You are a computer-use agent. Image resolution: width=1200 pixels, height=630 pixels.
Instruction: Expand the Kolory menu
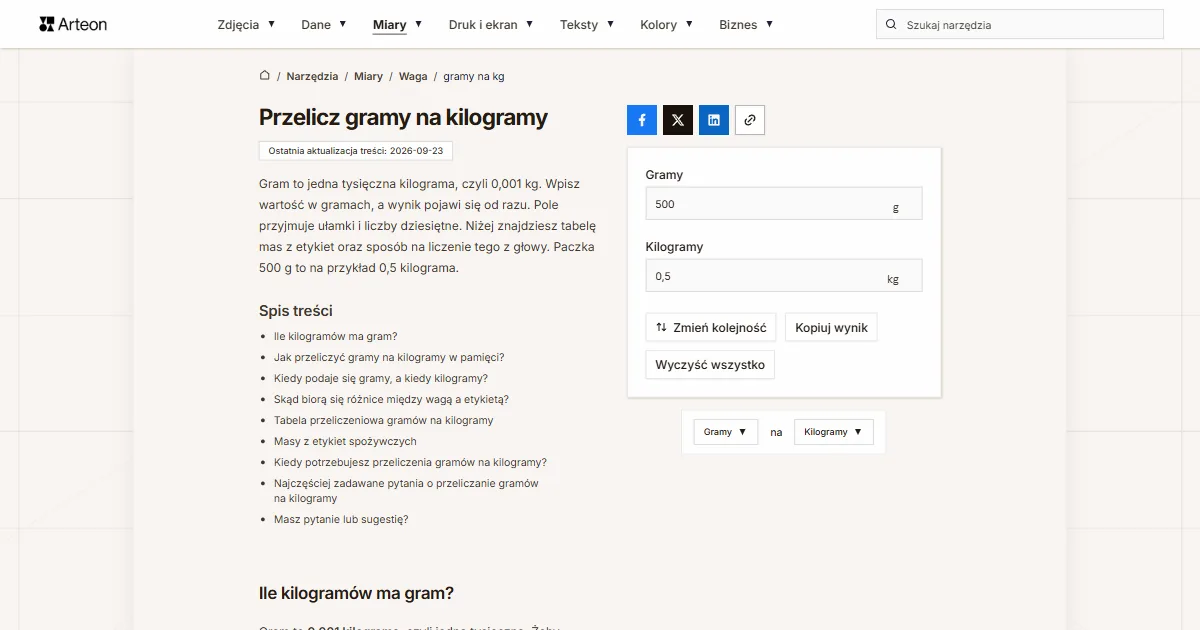click(x=667, y=25)
